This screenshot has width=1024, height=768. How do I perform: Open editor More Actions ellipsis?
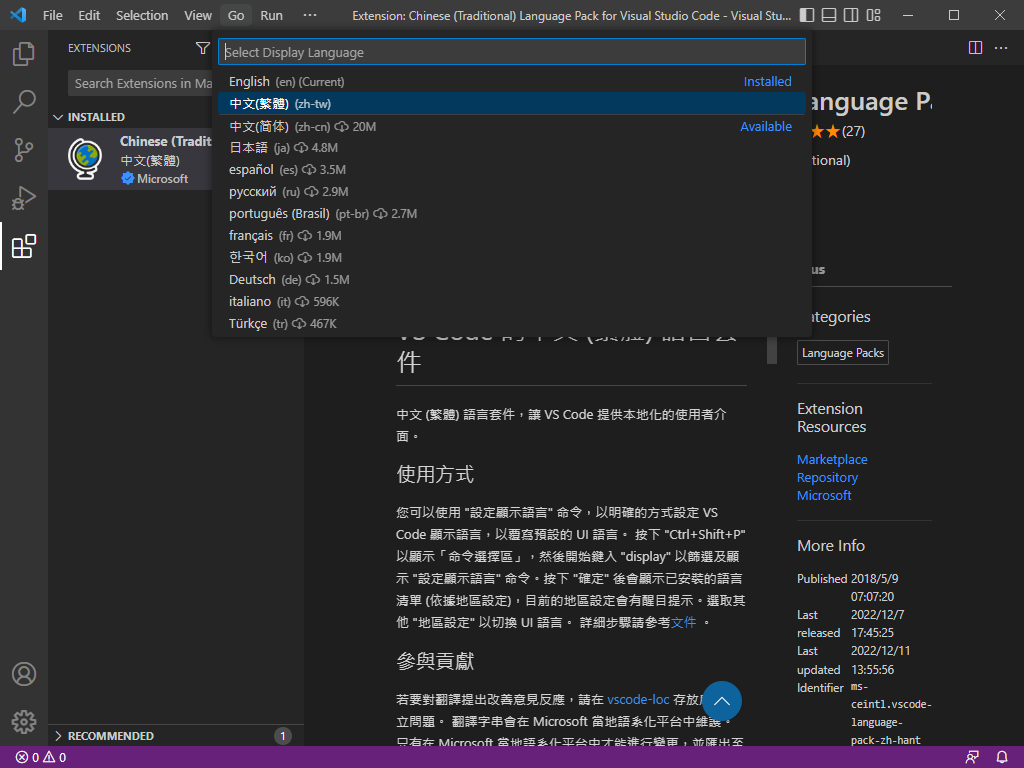point(1000,48)
